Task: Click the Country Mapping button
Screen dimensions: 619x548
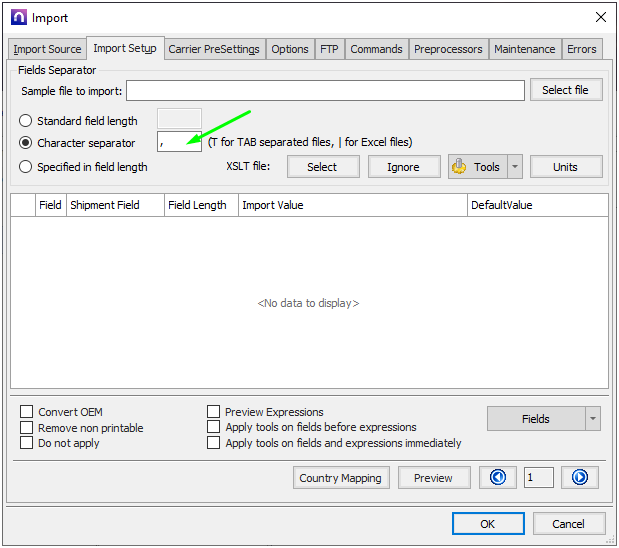Action: pos(340,478)
